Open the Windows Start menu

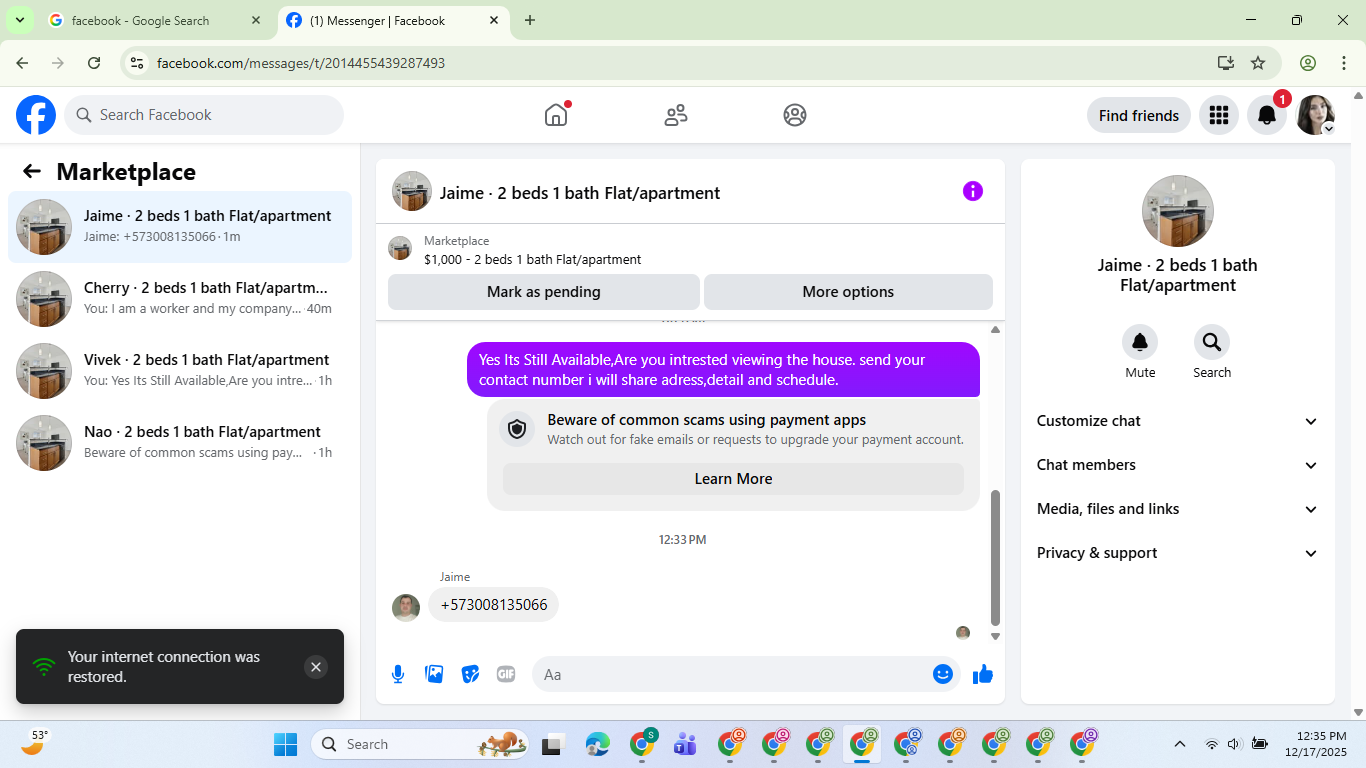click(286, 744)
